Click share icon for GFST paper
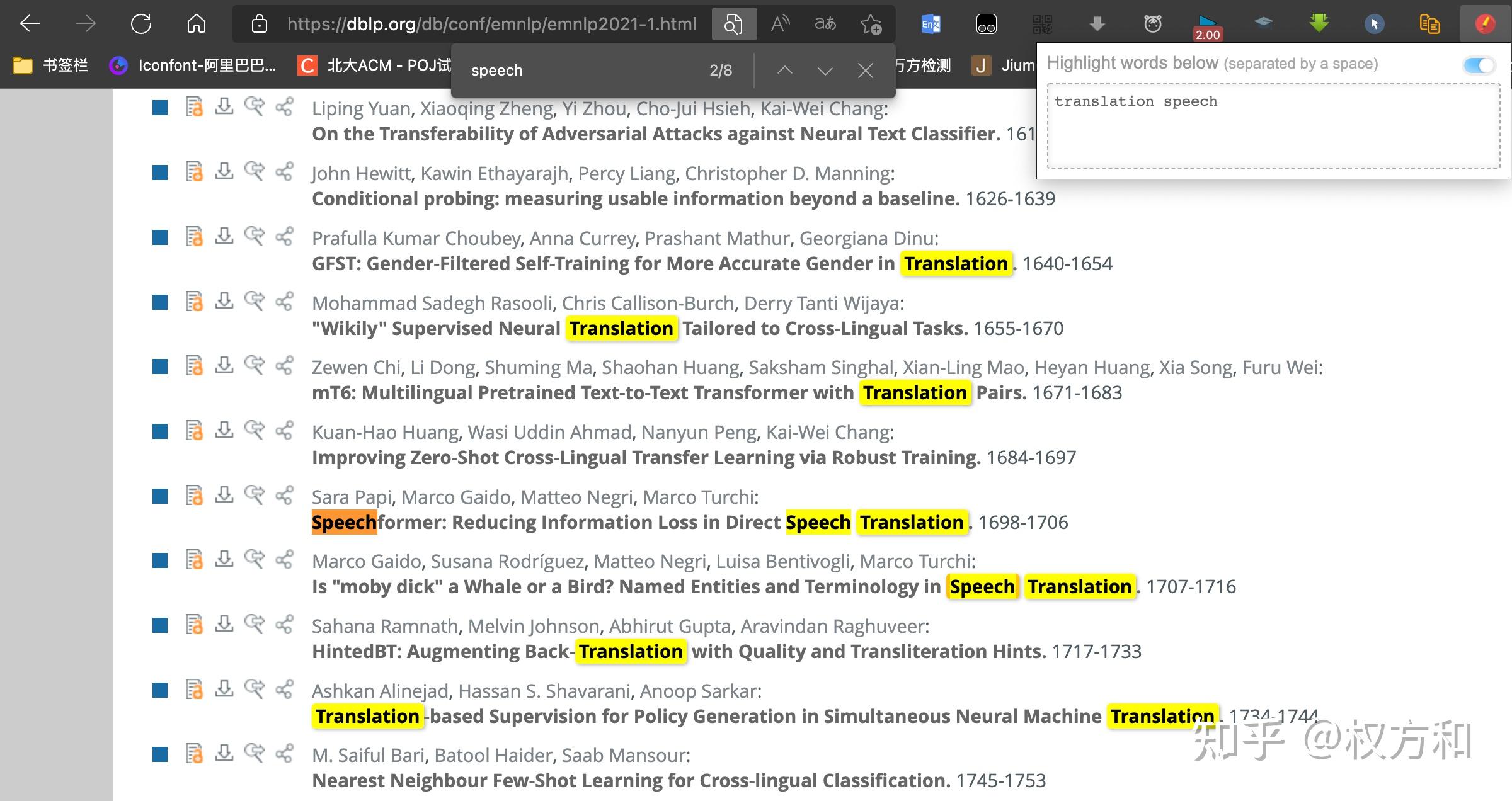 285,236
